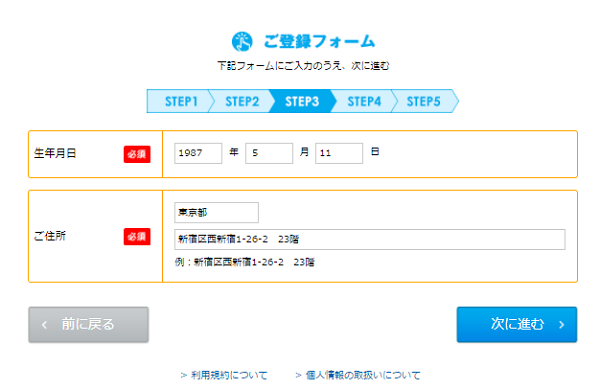This screenshot has height=389, width=600.
Task: Focus the street address field
Action: [x=370, y=239]
